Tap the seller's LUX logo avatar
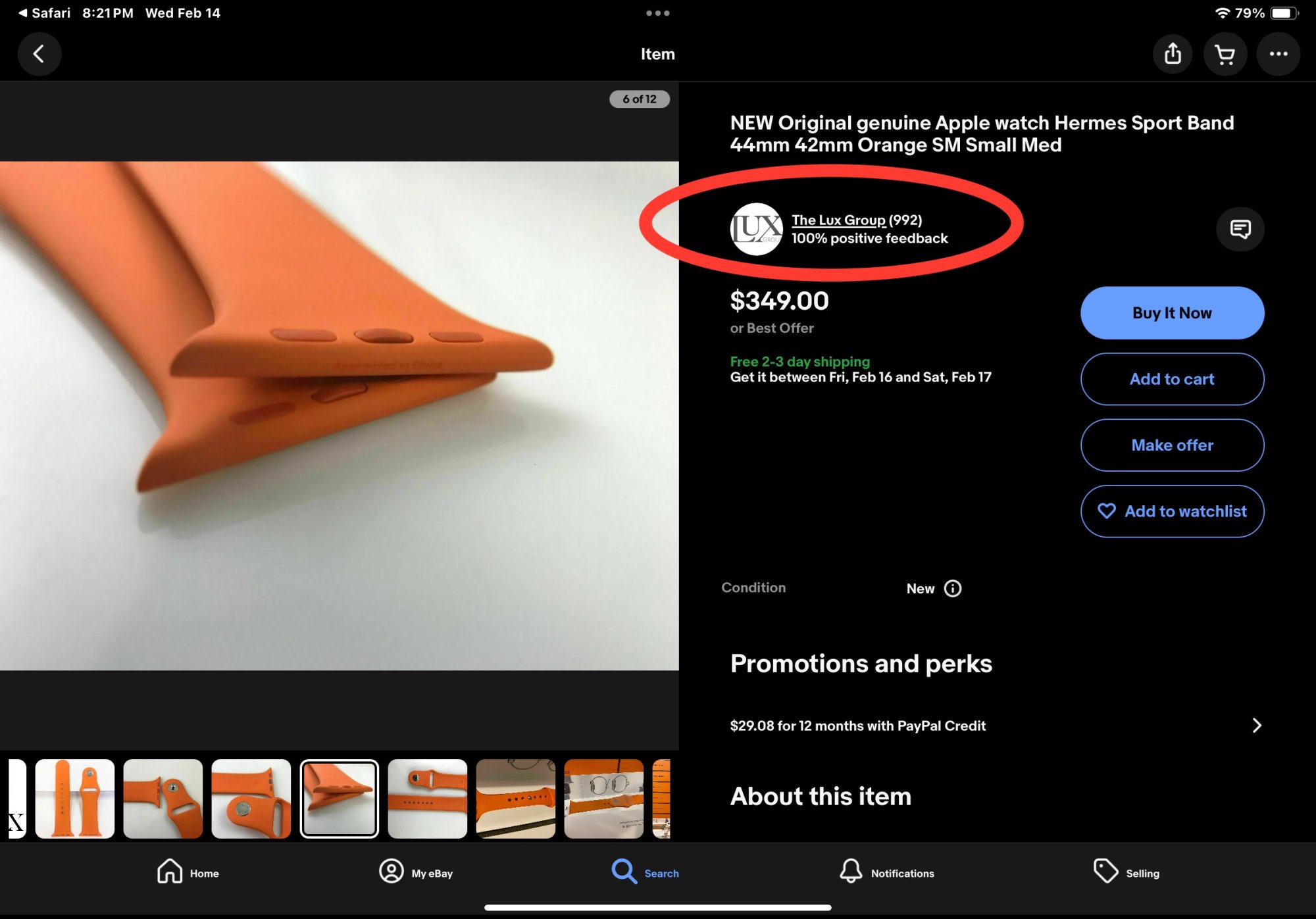1316x919 pixels. [756, 229]
